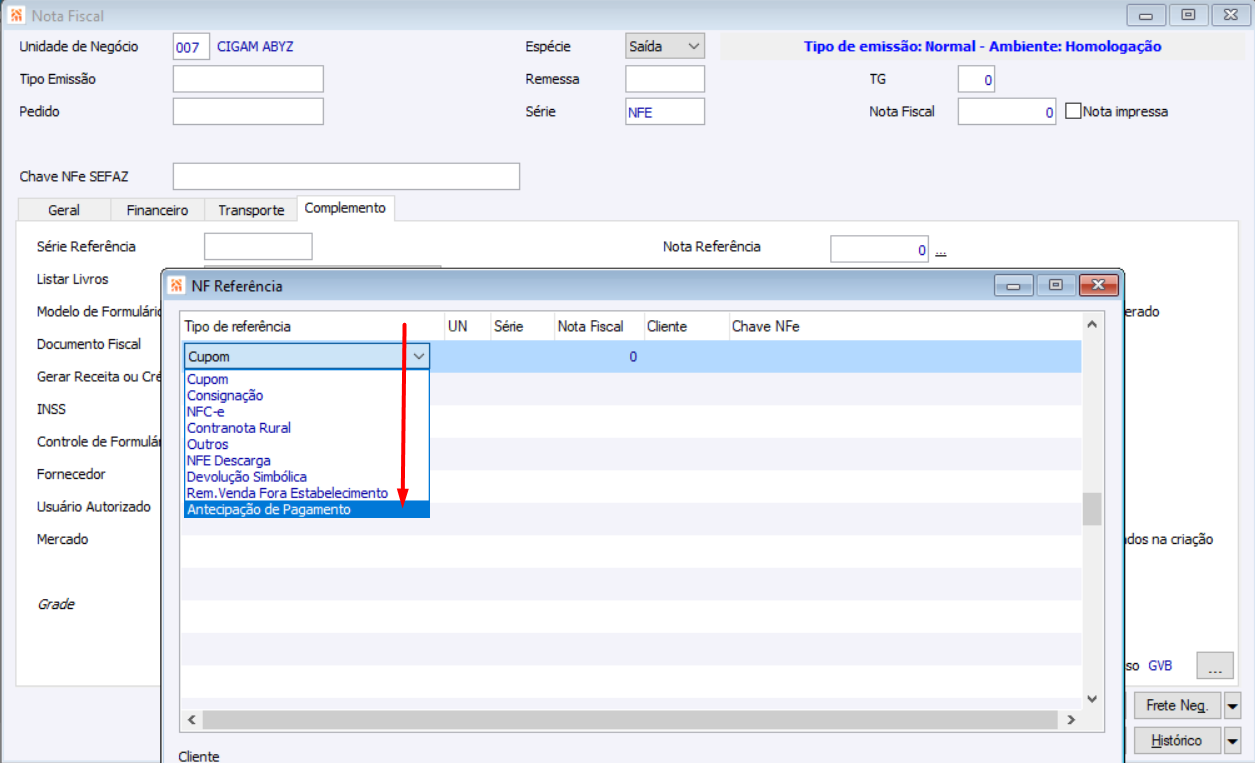This screenshot has height=763, width=1255.
Task: Click the Frete Neg. button
Action: pos(1177,705)
